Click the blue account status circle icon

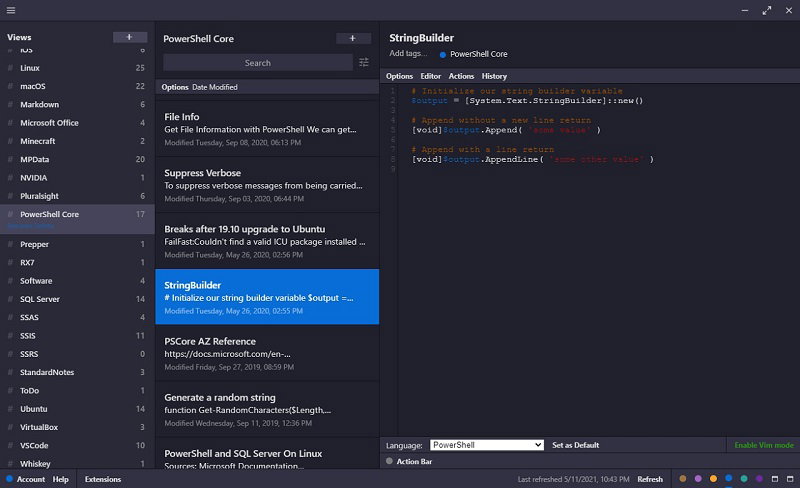coord(9,479)
